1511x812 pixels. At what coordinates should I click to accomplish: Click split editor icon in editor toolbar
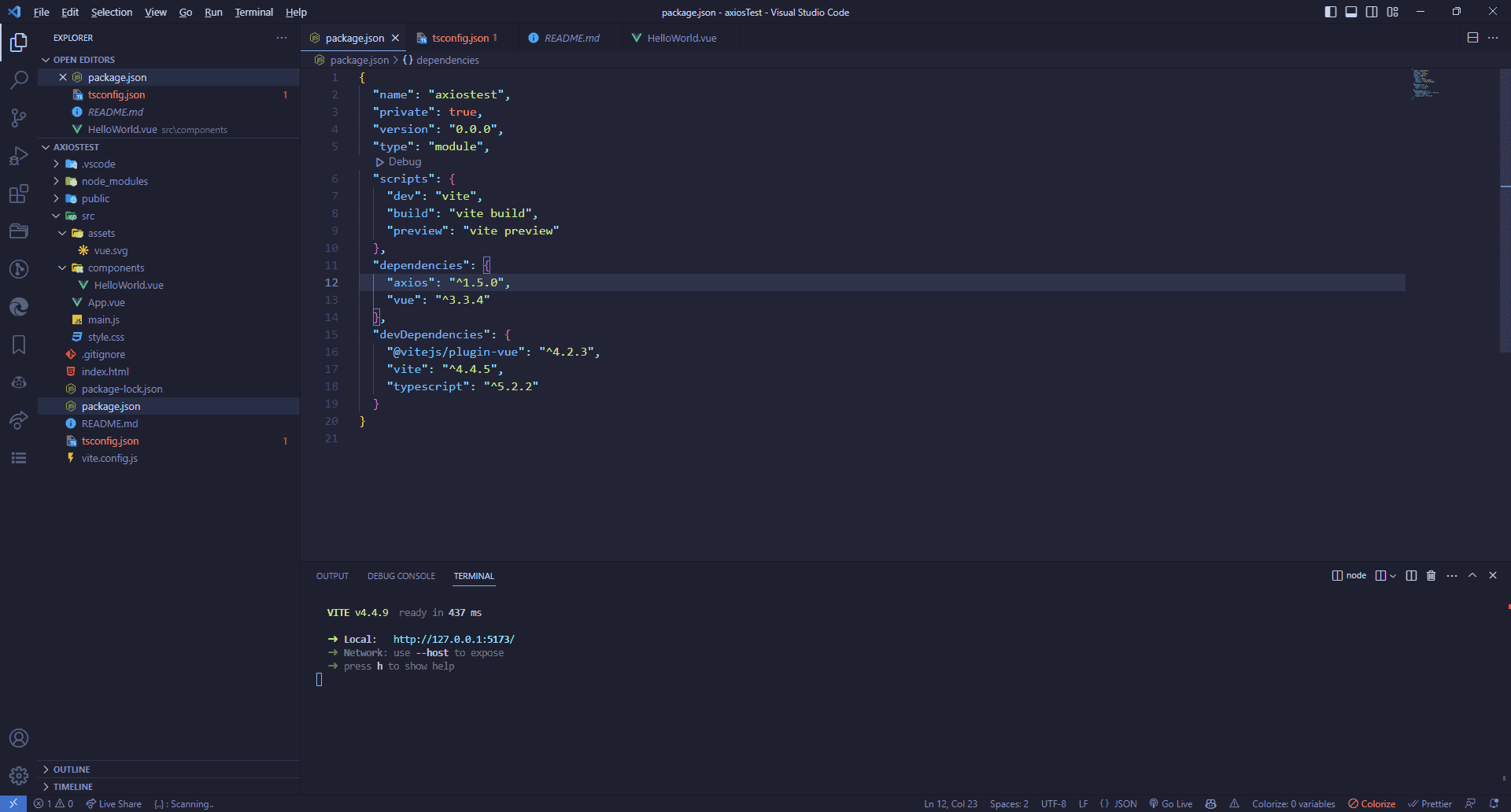(x=1472, y=38)
